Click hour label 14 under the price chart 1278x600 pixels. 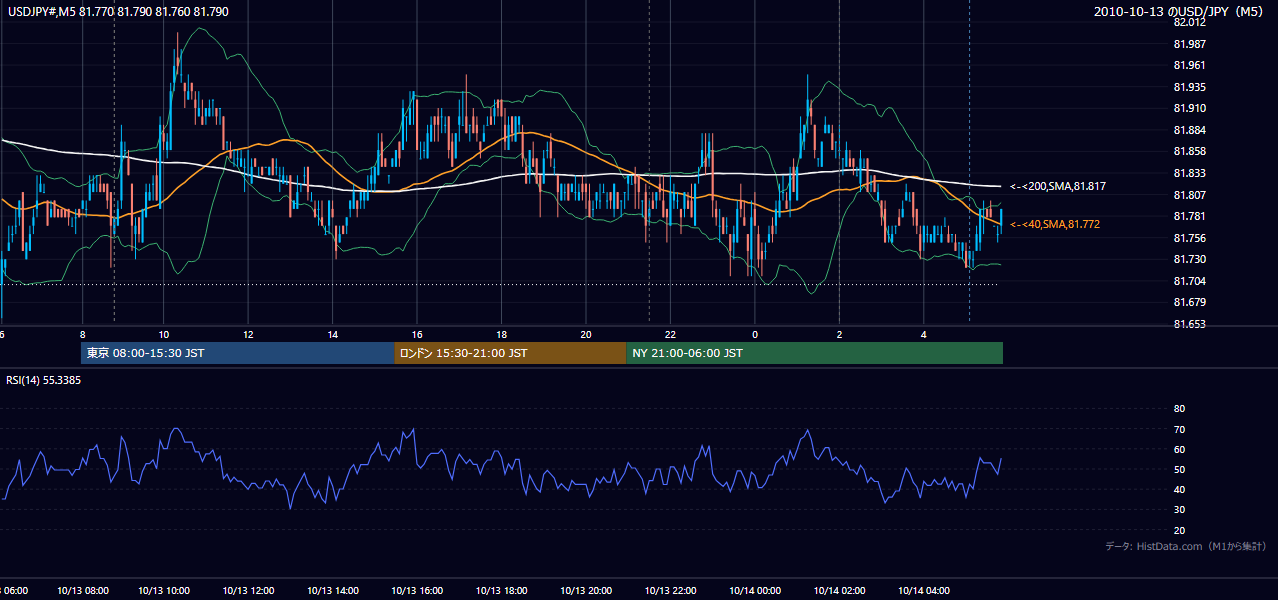332,334
